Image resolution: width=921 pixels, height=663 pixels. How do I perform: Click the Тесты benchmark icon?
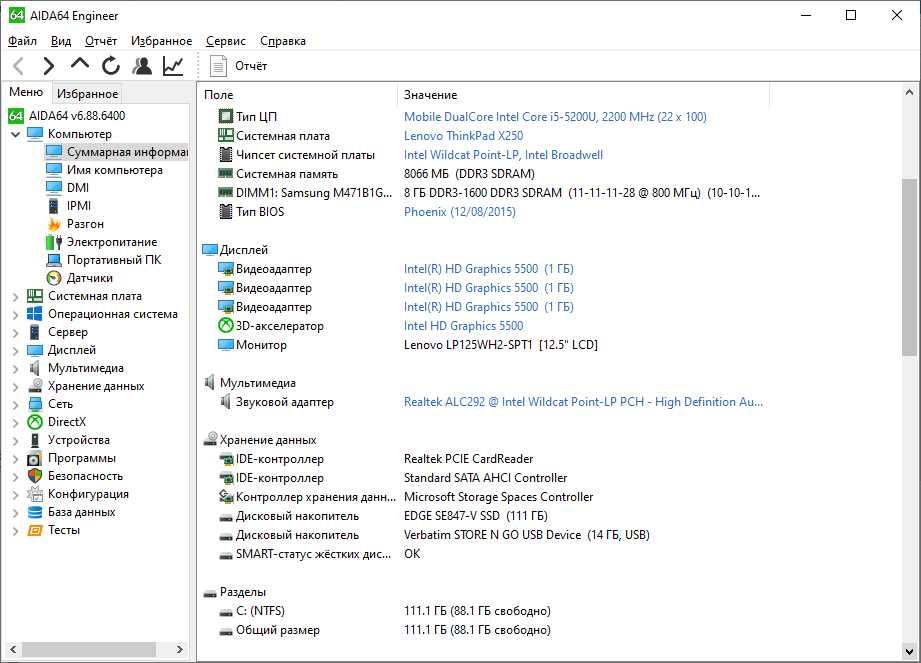[35, 530]
